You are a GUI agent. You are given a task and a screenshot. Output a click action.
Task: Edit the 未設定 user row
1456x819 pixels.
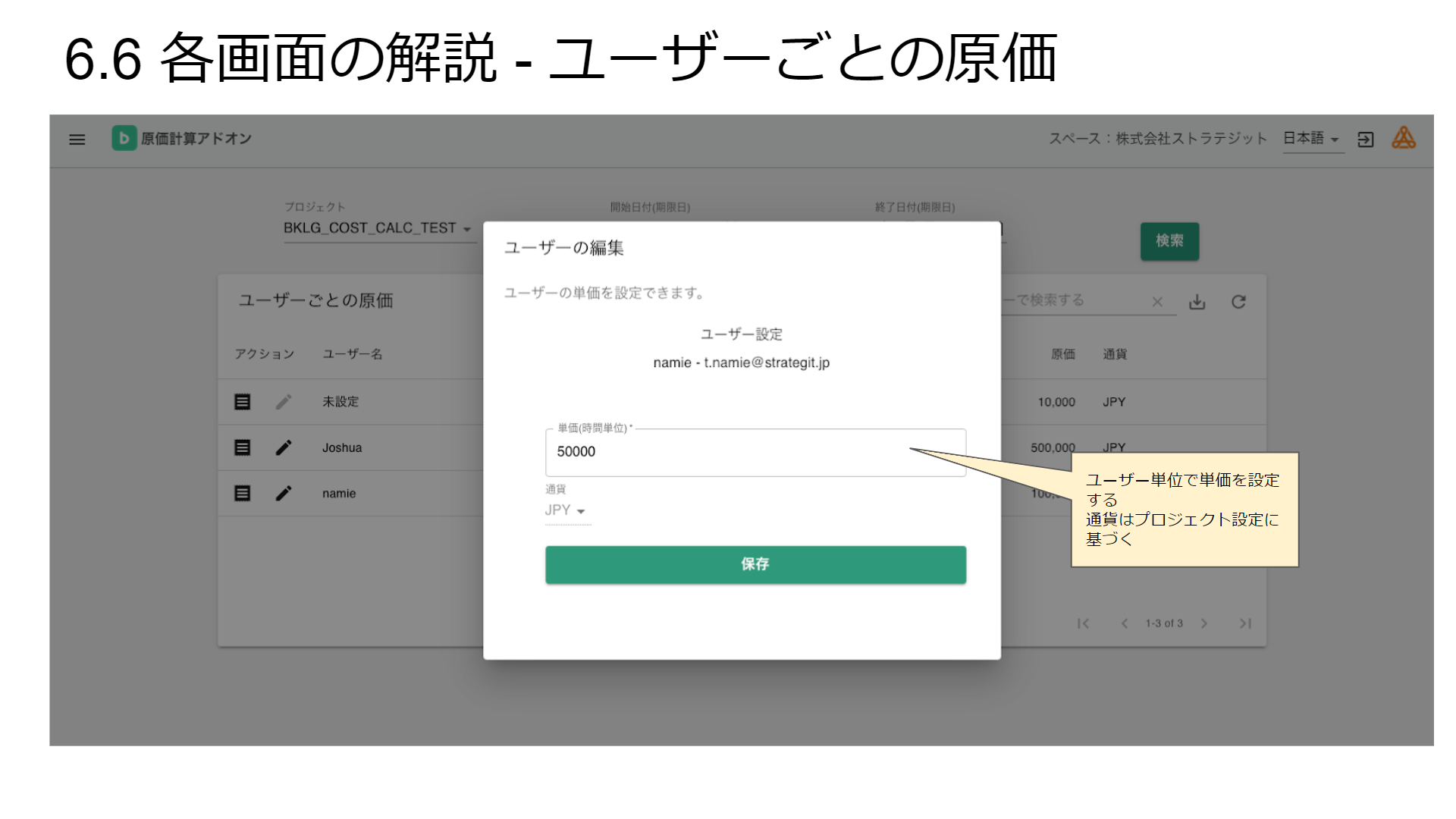point(284,402)
